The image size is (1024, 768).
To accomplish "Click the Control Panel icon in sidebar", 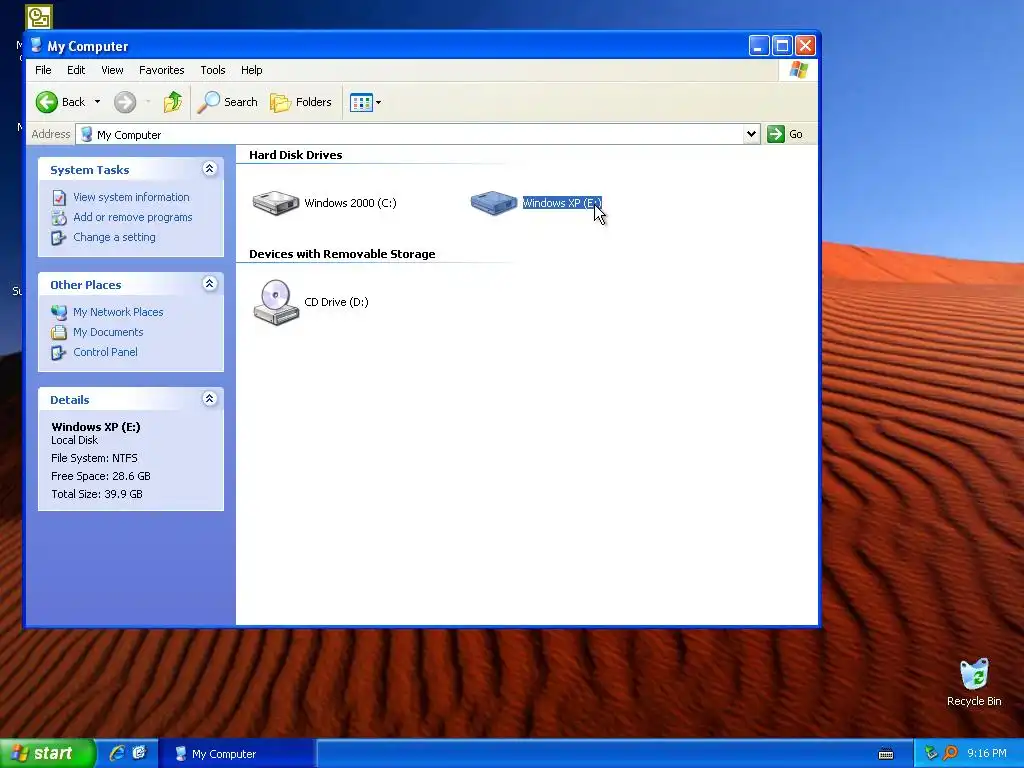I will pyautogui.click(x=59, y=353).
